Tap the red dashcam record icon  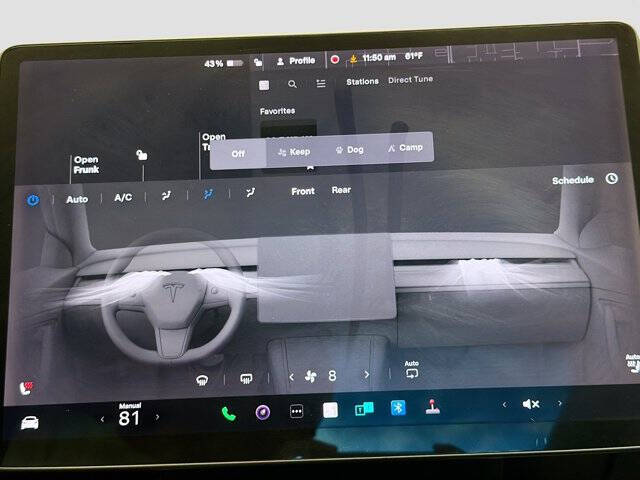[x=335, y=60]
